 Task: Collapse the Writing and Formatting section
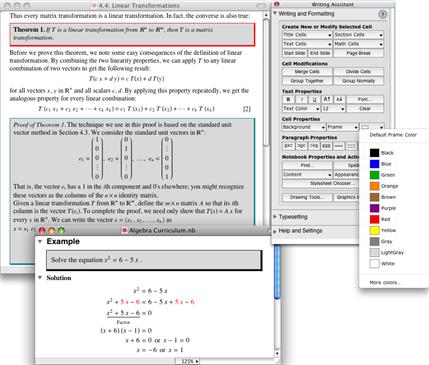[x=275, y=14]
